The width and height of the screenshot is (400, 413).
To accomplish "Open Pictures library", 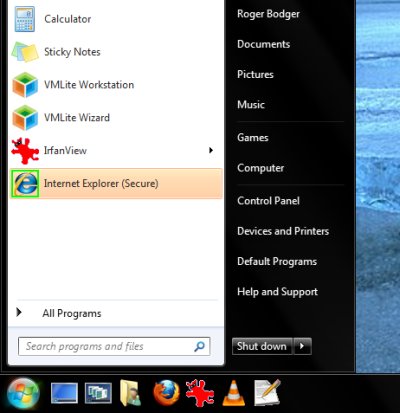I will pos(255,74).
